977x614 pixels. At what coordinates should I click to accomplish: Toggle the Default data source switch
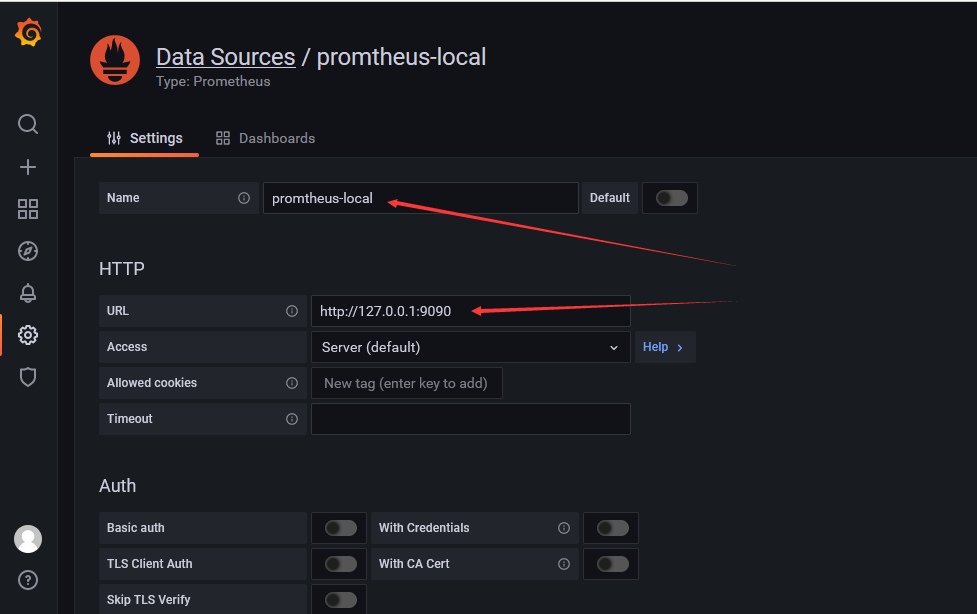(x=672, y=198)
